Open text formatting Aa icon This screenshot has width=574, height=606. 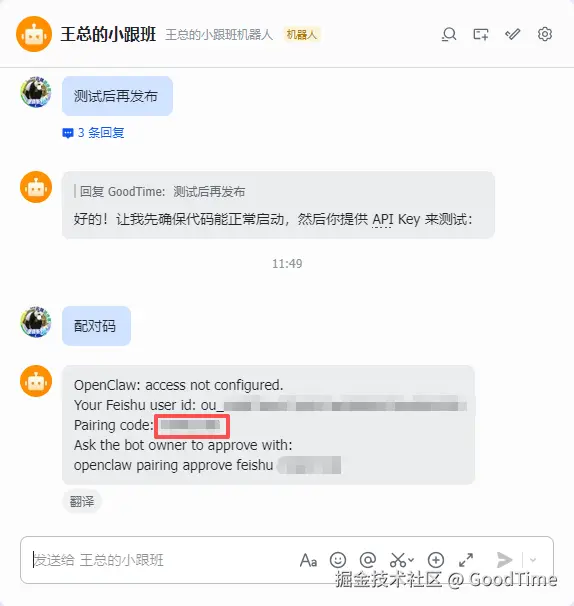pyautogui.click(x=308, y=560)
